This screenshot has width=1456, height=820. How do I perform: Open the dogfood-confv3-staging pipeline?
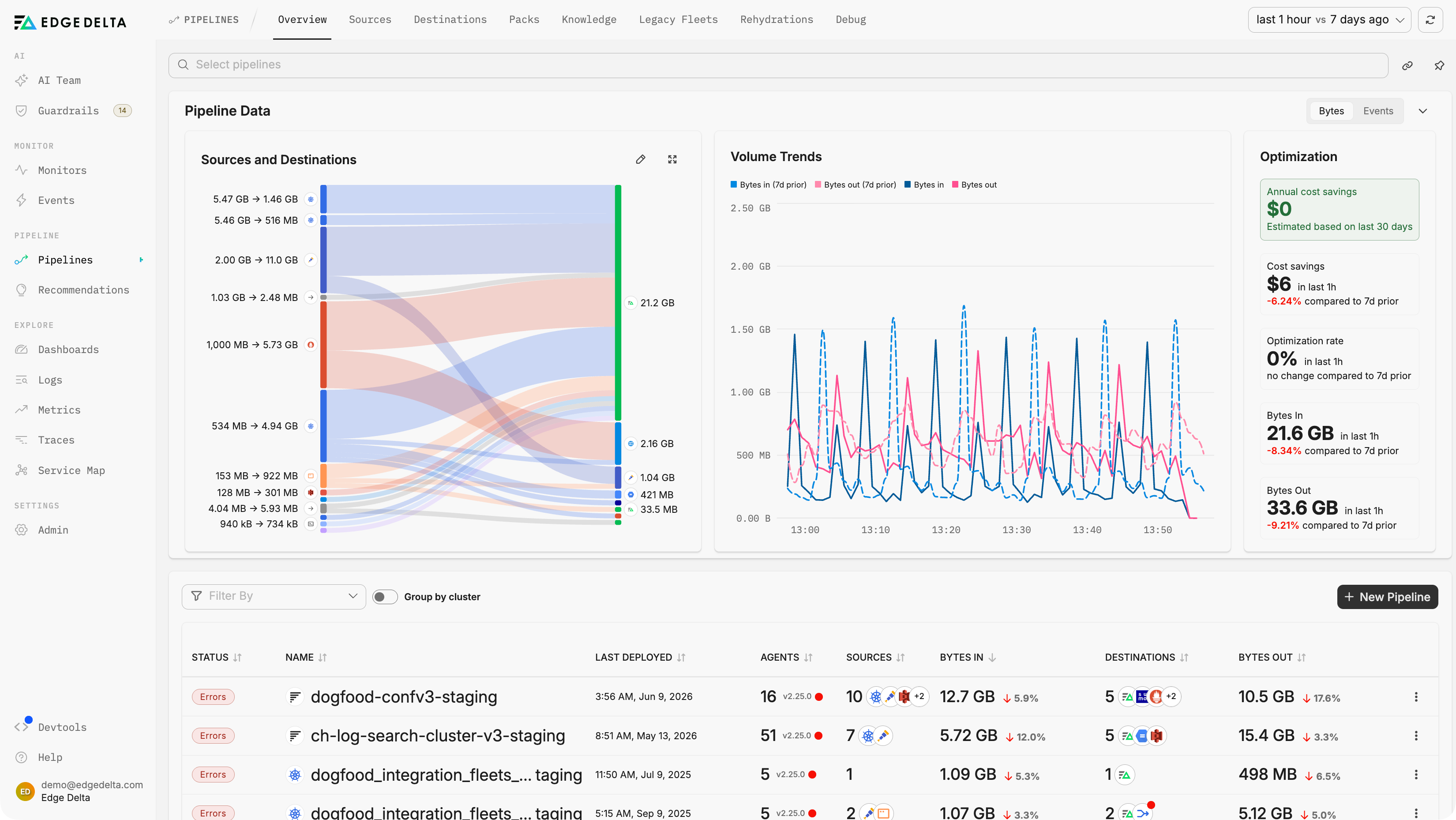pyautogui.click(x=404, y=697)
